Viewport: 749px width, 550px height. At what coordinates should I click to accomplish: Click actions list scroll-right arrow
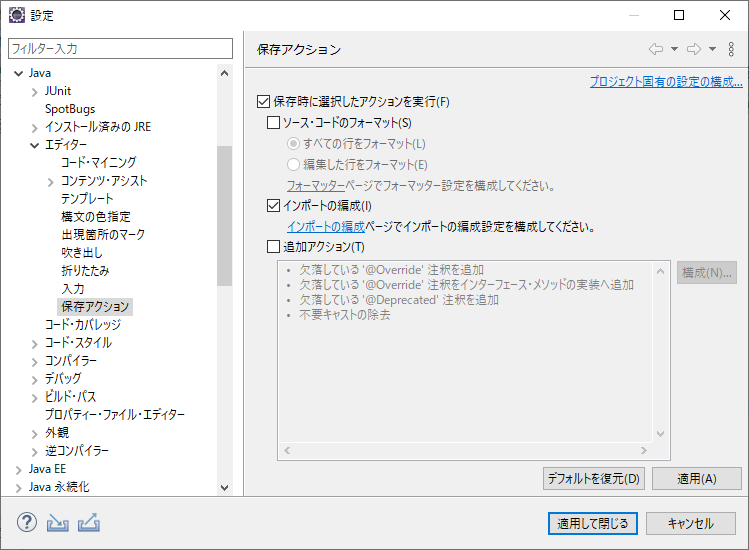(x=644, y=450)
